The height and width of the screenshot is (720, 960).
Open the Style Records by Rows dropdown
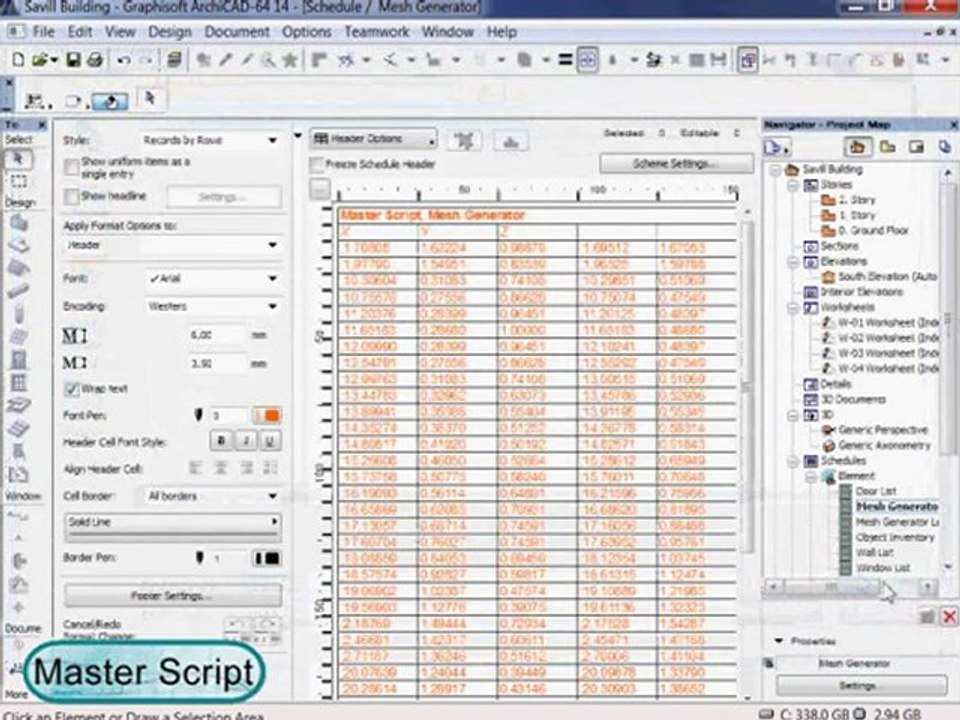[210, 140]
